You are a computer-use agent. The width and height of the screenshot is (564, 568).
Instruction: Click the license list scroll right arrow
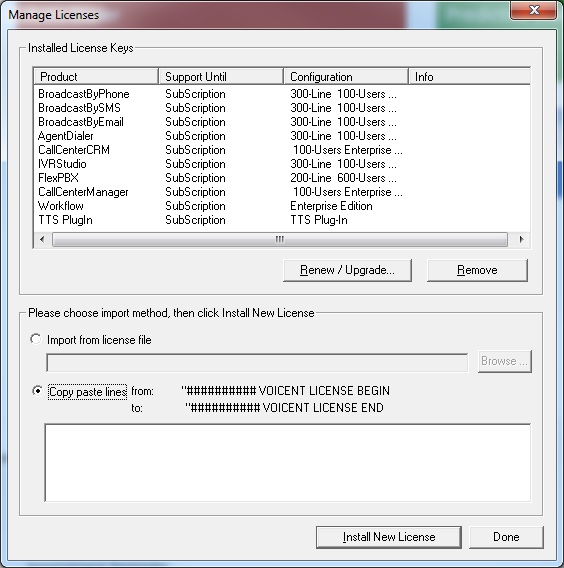521,239
